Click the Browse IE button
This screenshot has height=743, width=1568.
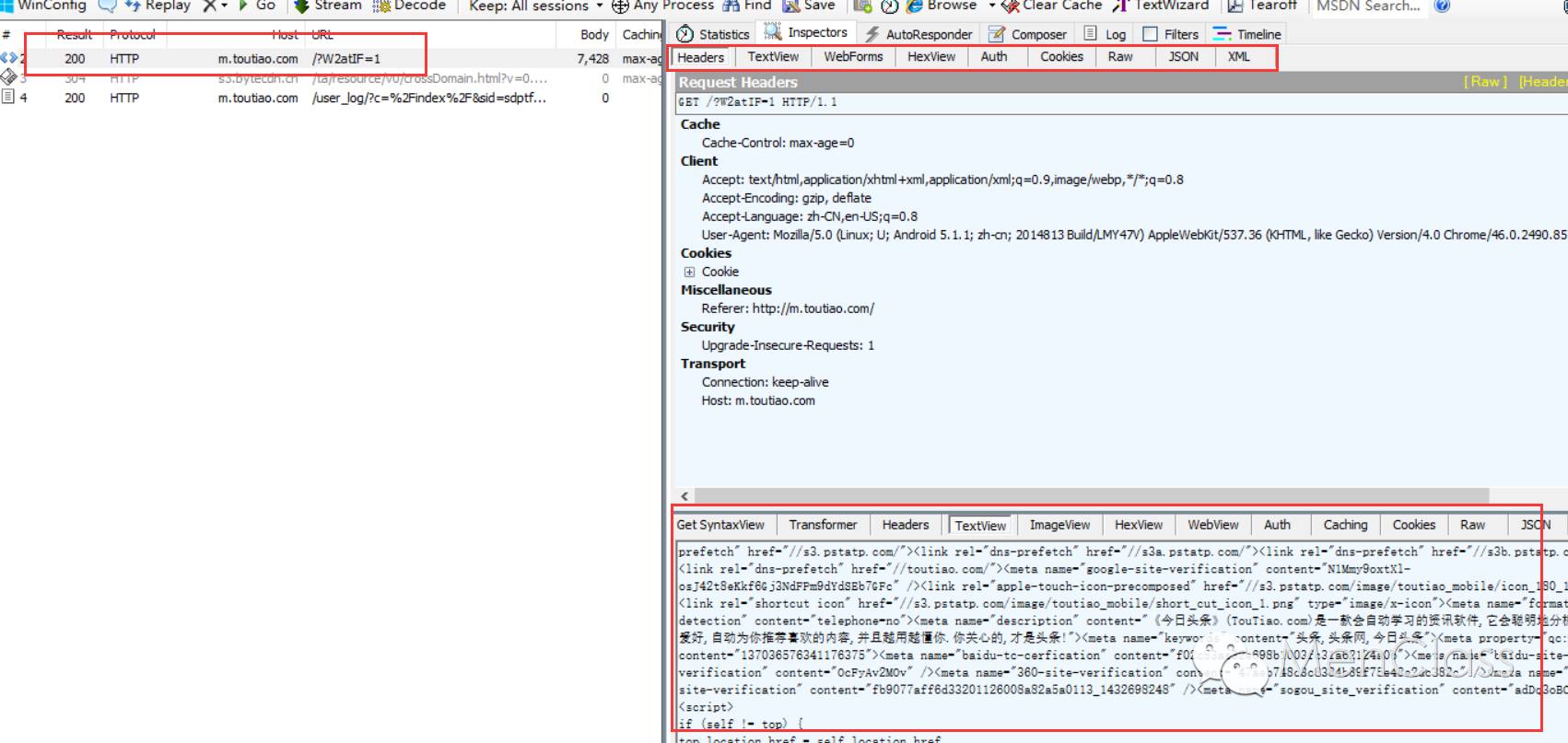click(942, 6)
